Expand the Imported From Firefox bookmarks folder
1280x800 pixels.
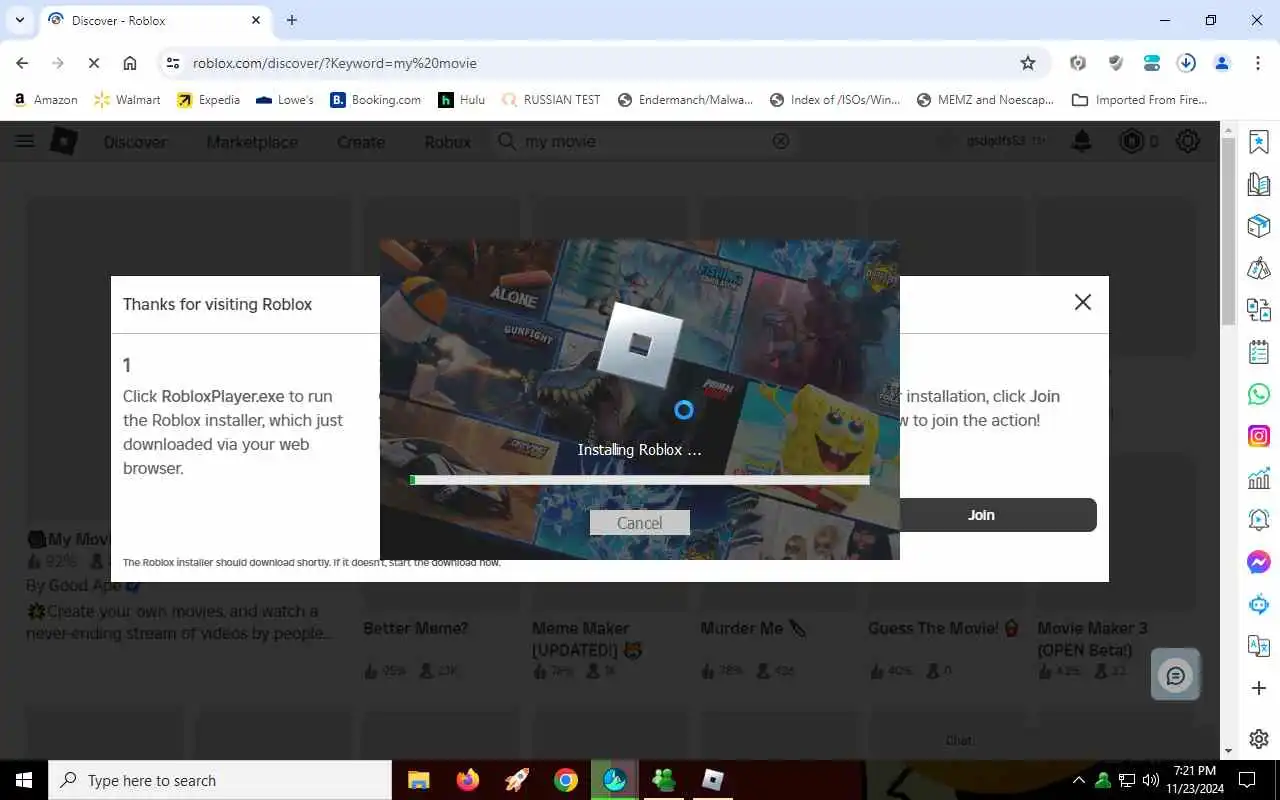[1140, 100]
